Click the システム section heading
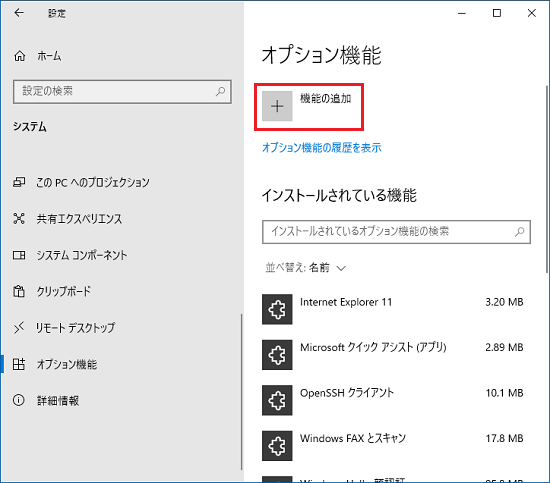 30,127
